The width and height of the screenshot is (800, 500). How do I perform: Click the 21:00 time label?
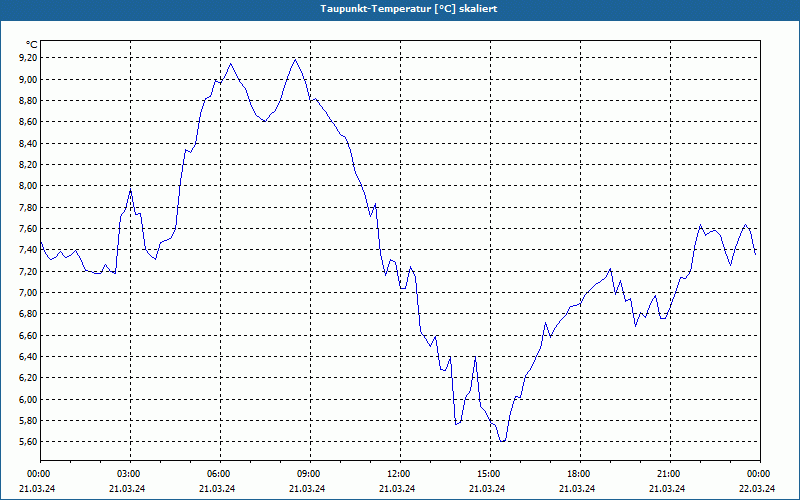[670, 474]
